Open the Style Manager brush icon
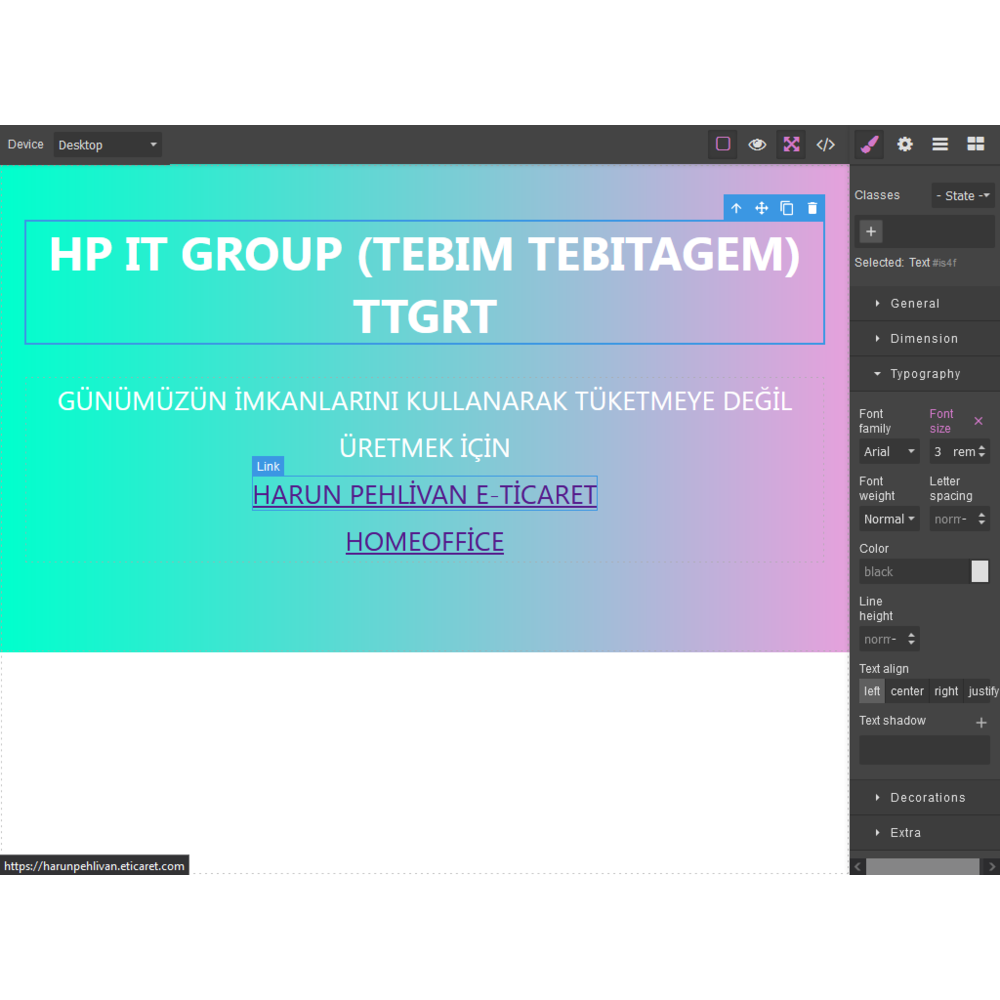 coord(870,144)
